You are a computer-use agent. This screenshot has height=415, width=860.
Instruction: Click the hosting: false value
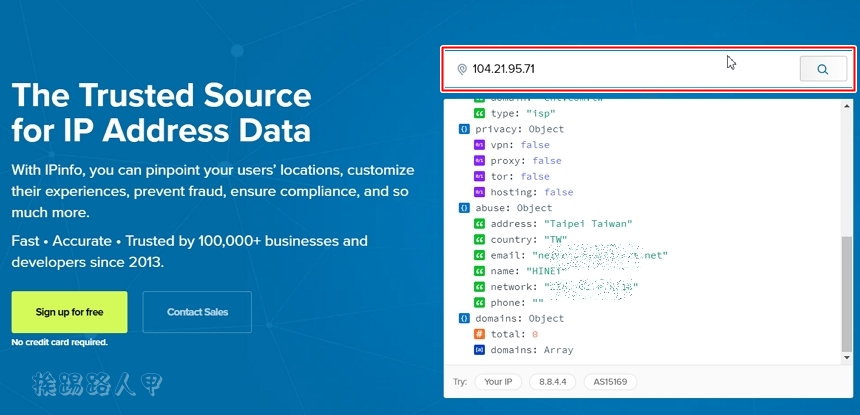pos(559,192)
